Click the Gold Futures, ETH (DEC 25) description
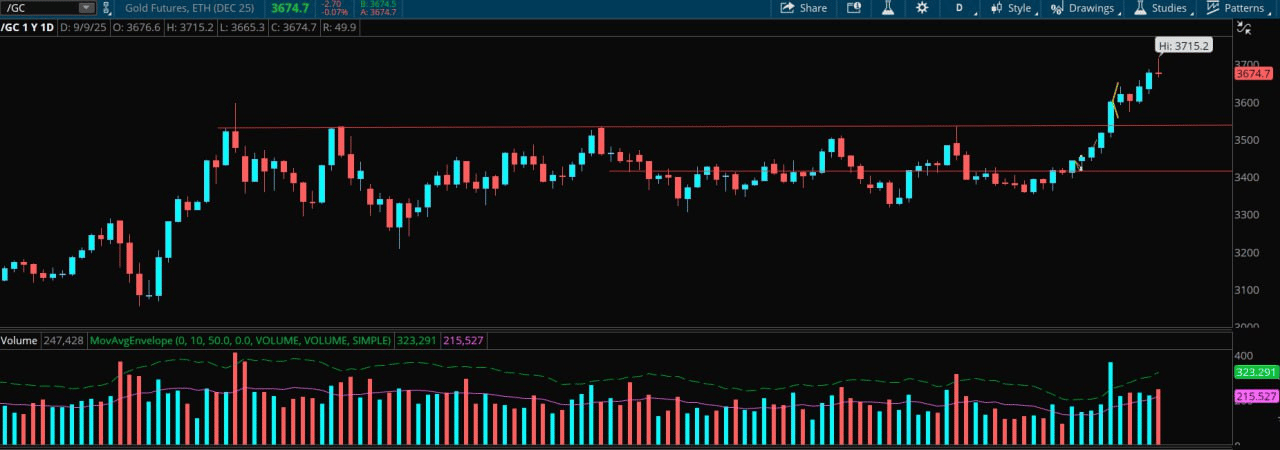 pyautogui.click(x=188, y=8)
